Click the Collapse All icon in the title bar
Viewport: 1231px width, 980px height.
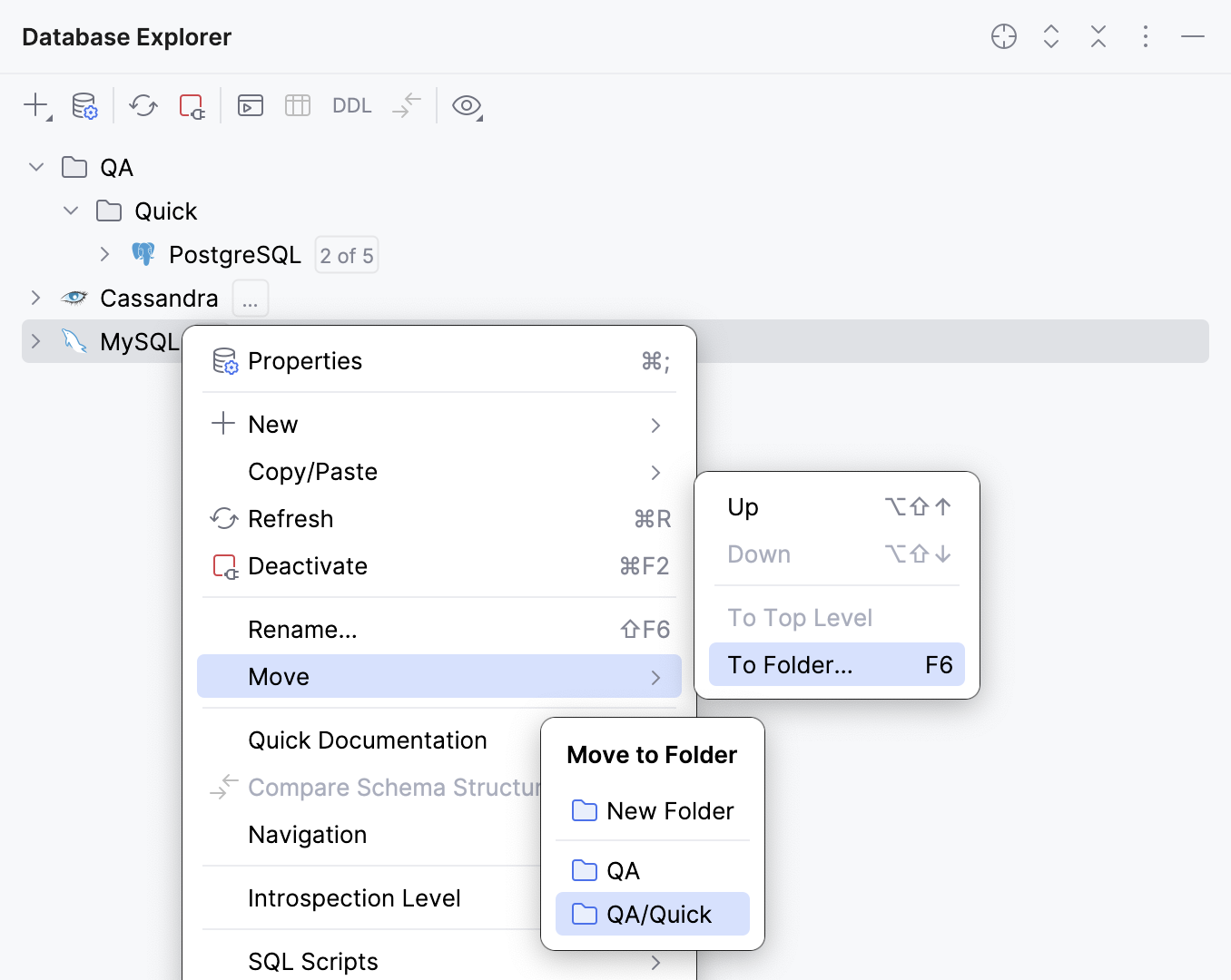1098,36
